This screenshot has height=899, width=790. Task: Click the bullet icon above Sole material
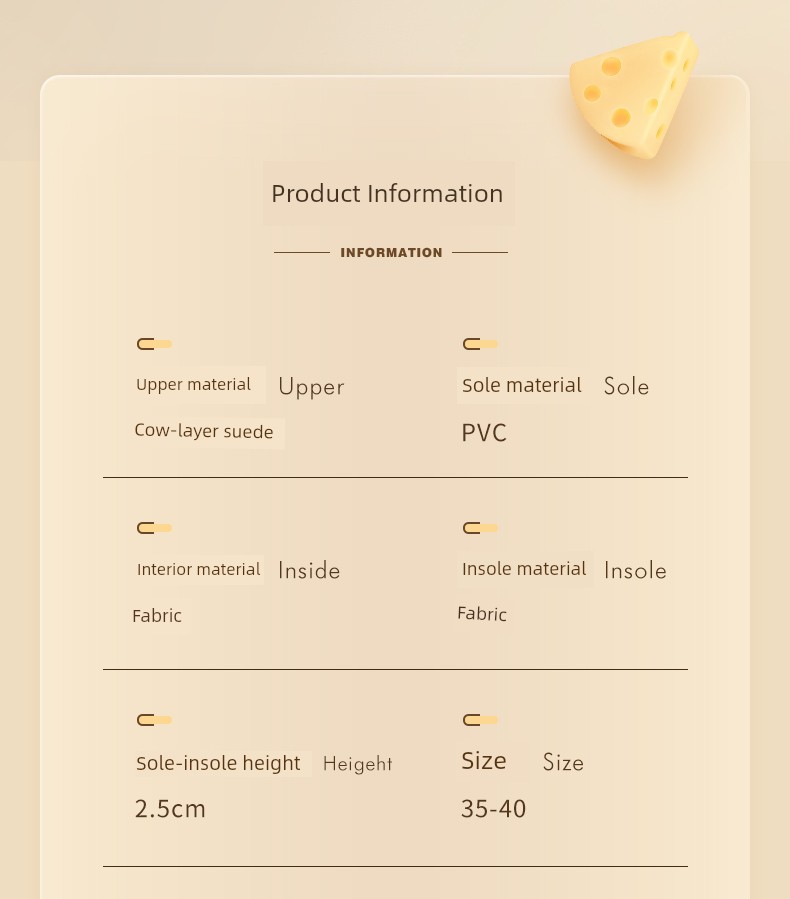click(x=480, y=344)
